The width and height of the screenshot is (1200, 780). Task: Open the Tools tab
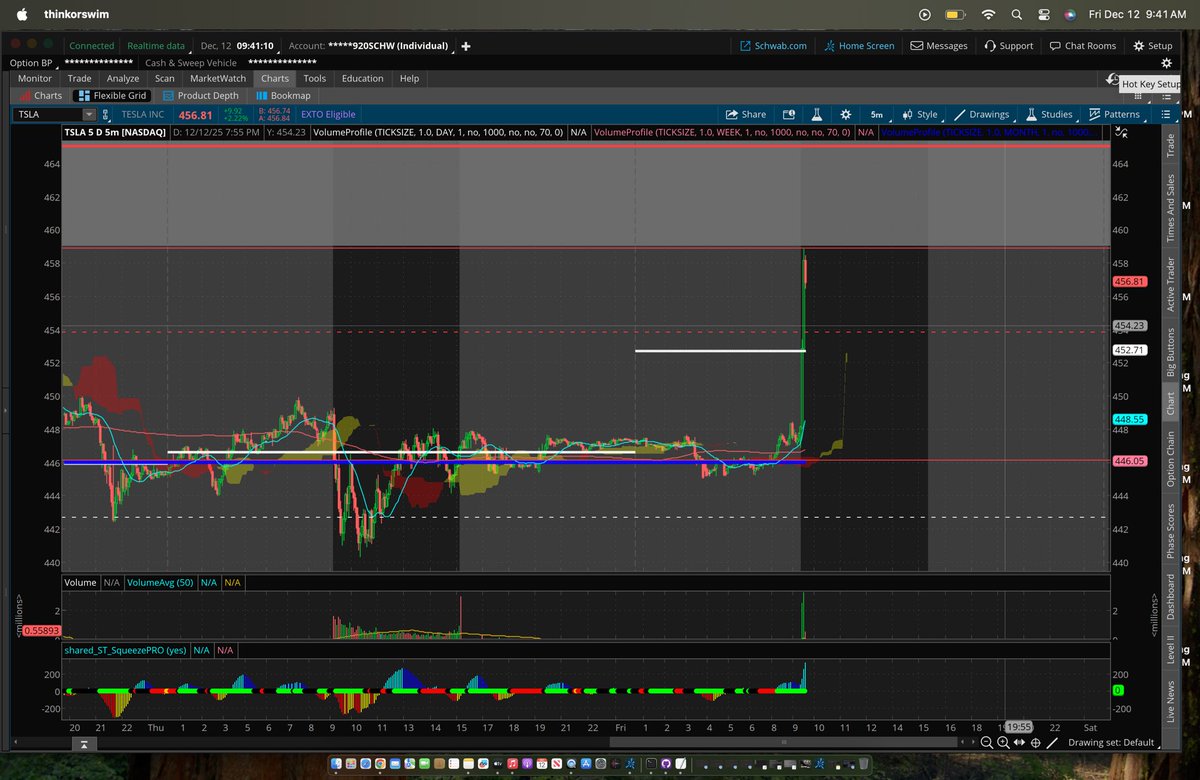tap(315, 78)
